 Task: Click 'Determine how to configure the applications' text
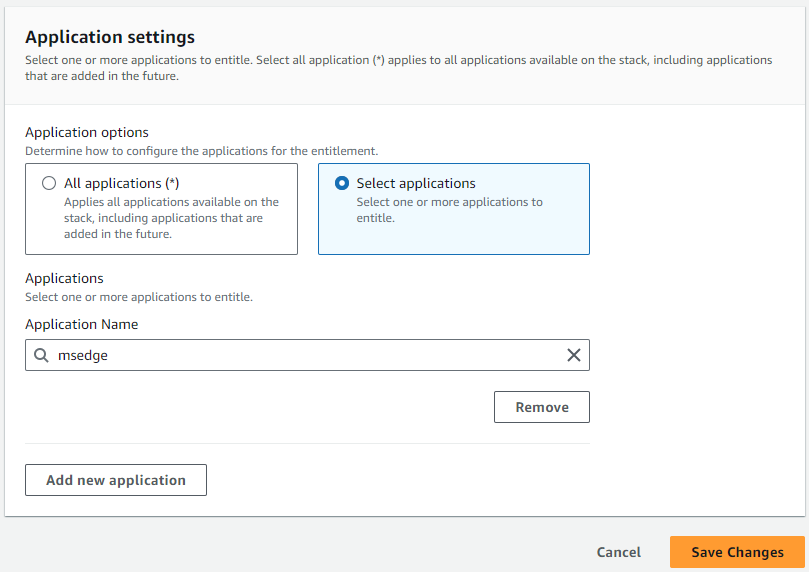tap(202, 151)
